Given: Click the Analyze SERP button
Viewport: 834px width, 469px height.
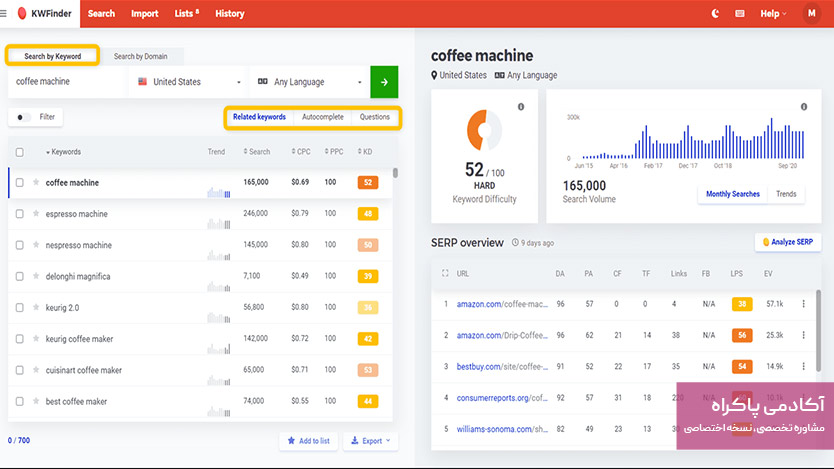Looking at the screenshot, I should coord(788,242).
